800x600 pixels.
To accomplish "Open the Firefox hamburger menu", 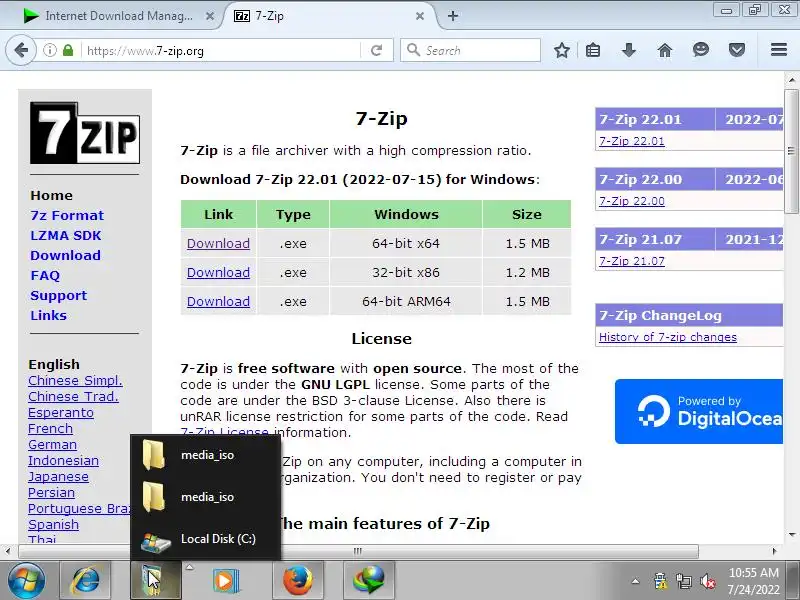I will [779, 49].
